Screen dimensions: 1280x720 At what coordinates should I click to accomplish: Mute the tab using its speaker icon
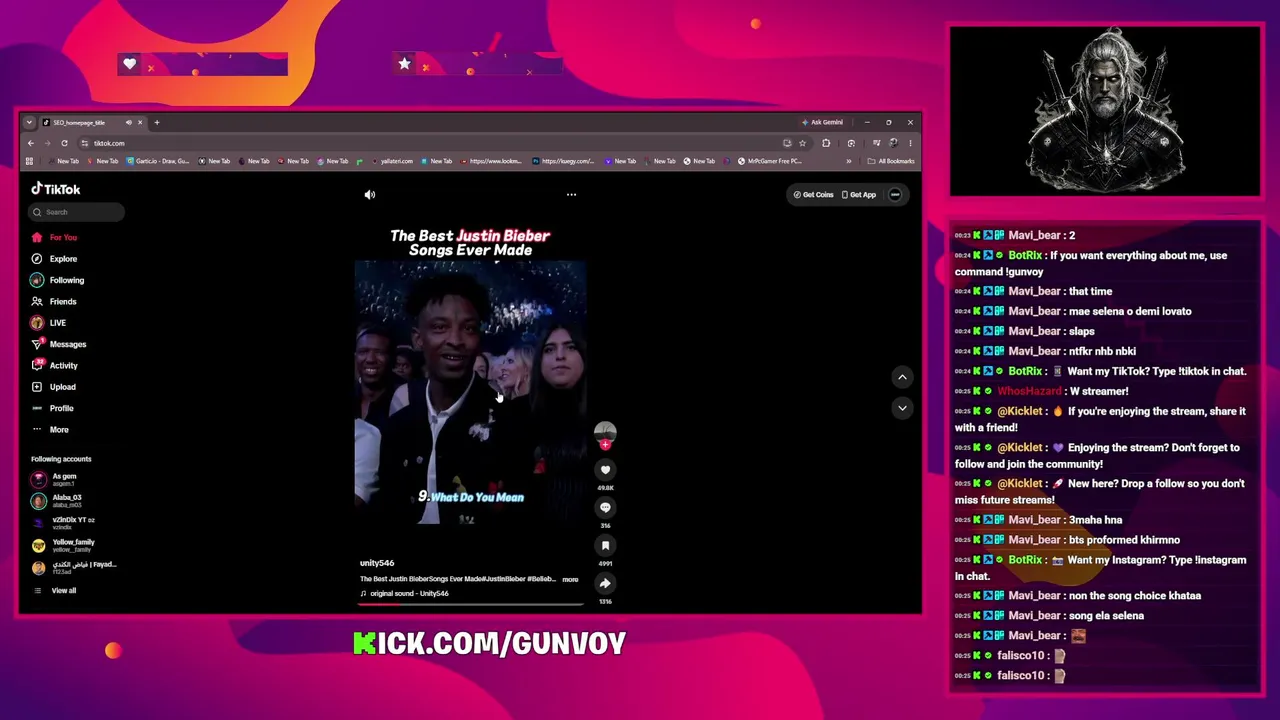point(128,123)
